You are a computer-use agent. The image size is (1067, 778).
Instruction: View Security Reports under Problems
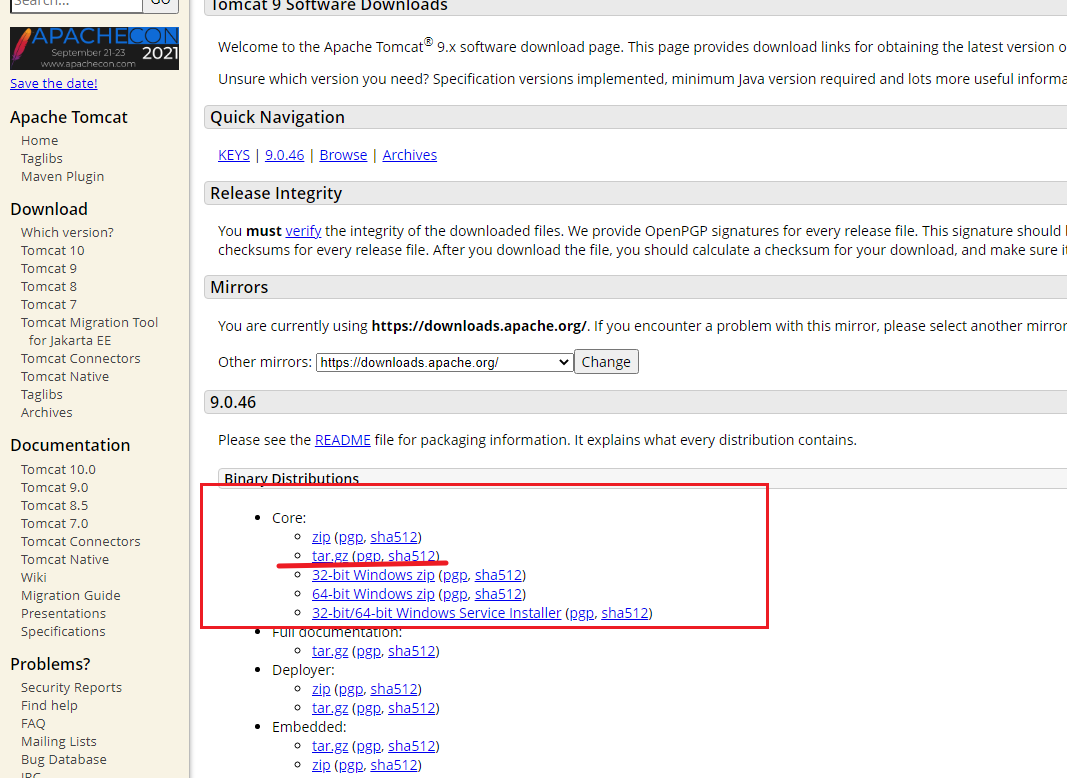pyautogui.click(x=71, y=687)
